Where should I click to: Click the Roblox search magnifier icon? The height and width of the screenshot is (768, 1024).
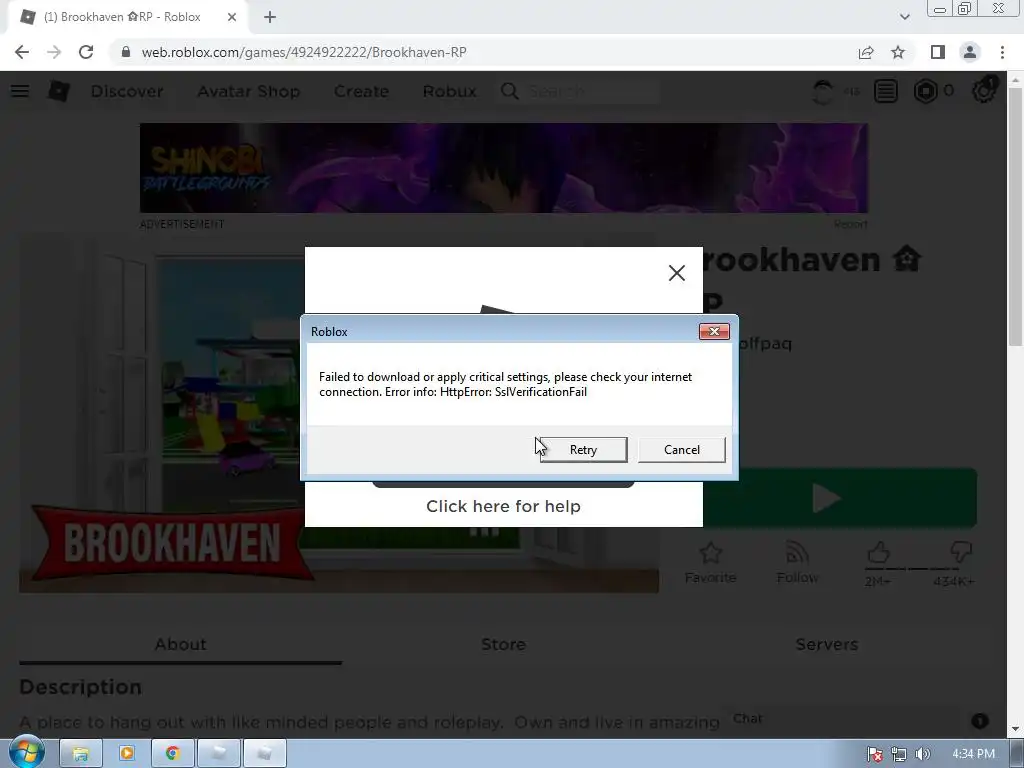tap(509, 91)
